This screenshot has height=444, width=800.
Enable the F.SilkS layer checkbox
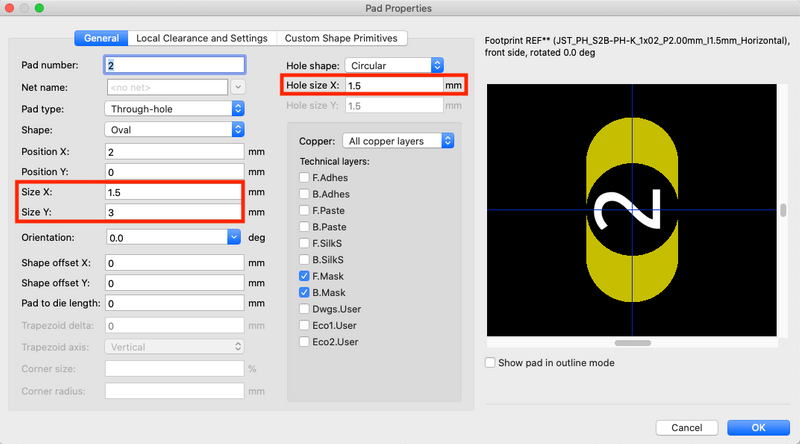[305, 243]
